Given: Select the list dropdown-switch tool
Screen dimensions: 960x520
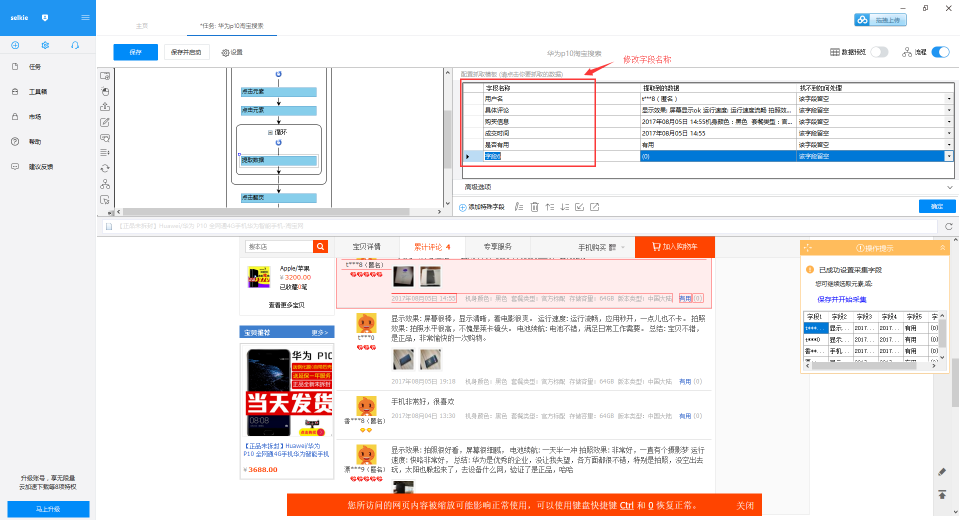Looking at the screenshot, I should [105, 153].
